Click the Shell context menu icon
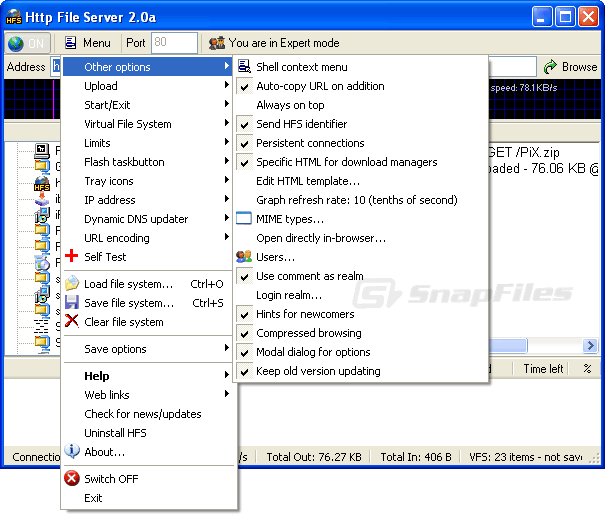 pos(244,66)
